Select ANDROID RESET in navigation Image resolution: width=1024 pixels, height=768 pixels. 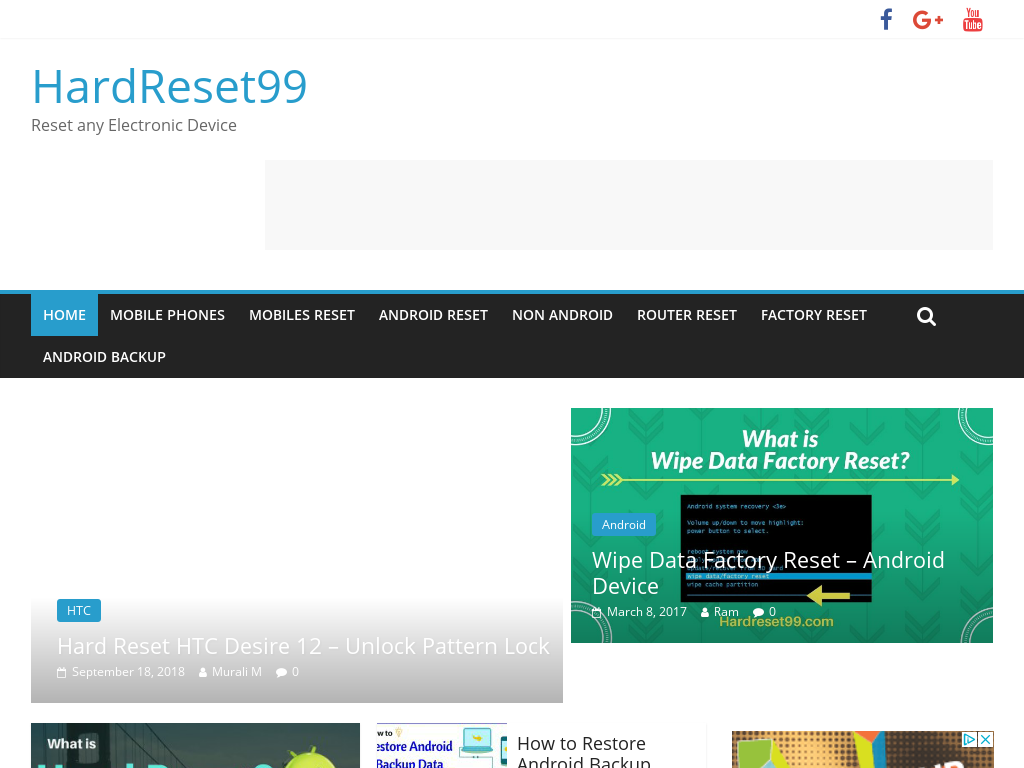coord(433,315)
